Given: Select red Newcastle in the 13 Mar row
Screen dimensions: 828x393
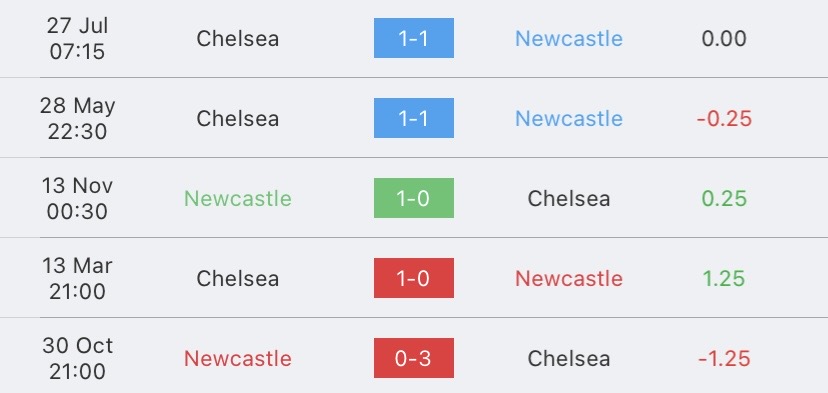Looking at the screenshot, I should click(x=569, y=278).
